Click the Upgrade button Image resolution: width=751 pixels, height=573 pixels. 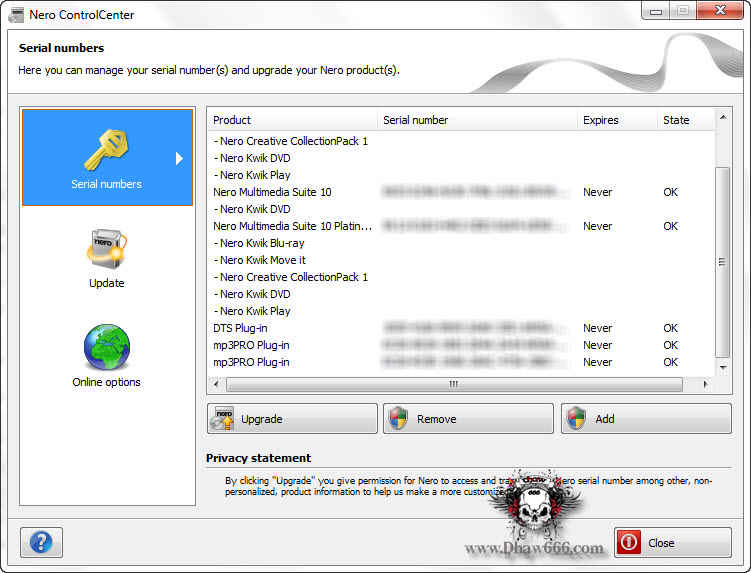292,419
